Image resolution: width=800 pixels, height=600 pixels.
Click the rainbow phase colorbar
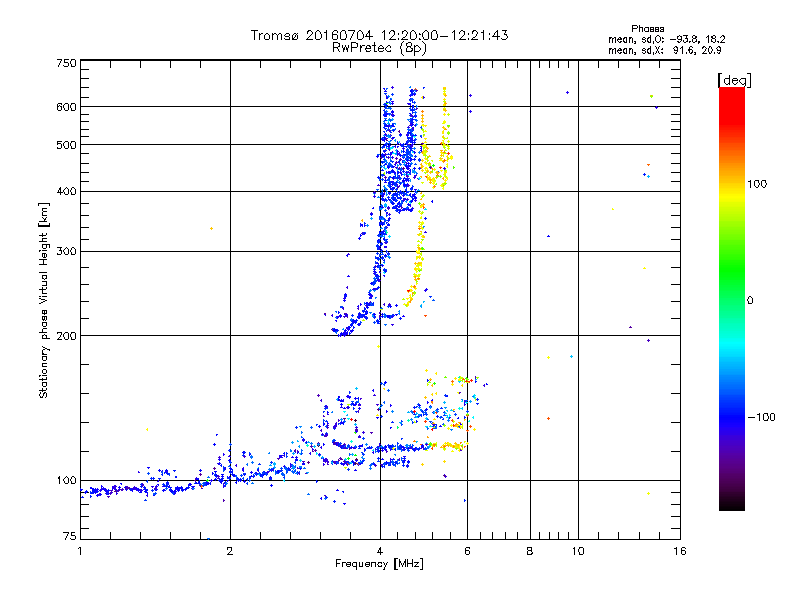click(732, 298)
